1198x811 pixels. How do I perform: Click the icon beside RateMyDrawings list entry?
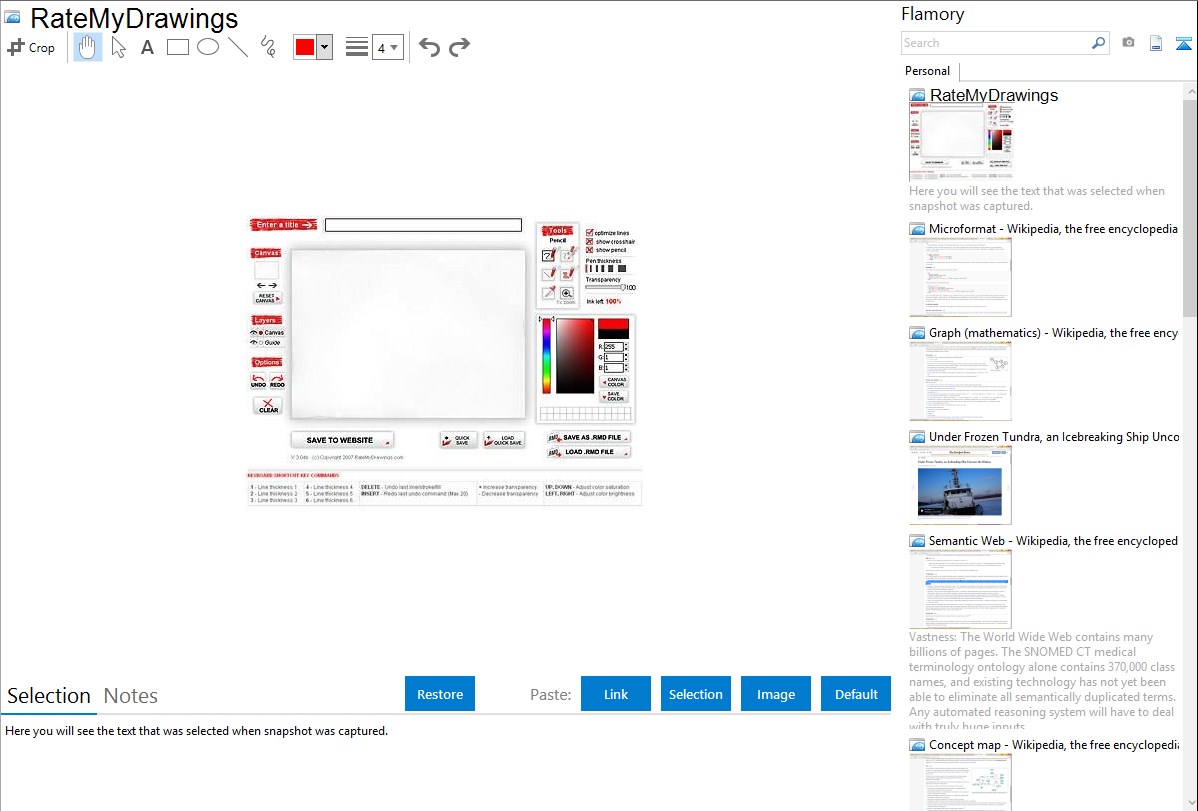click(917, 96)
